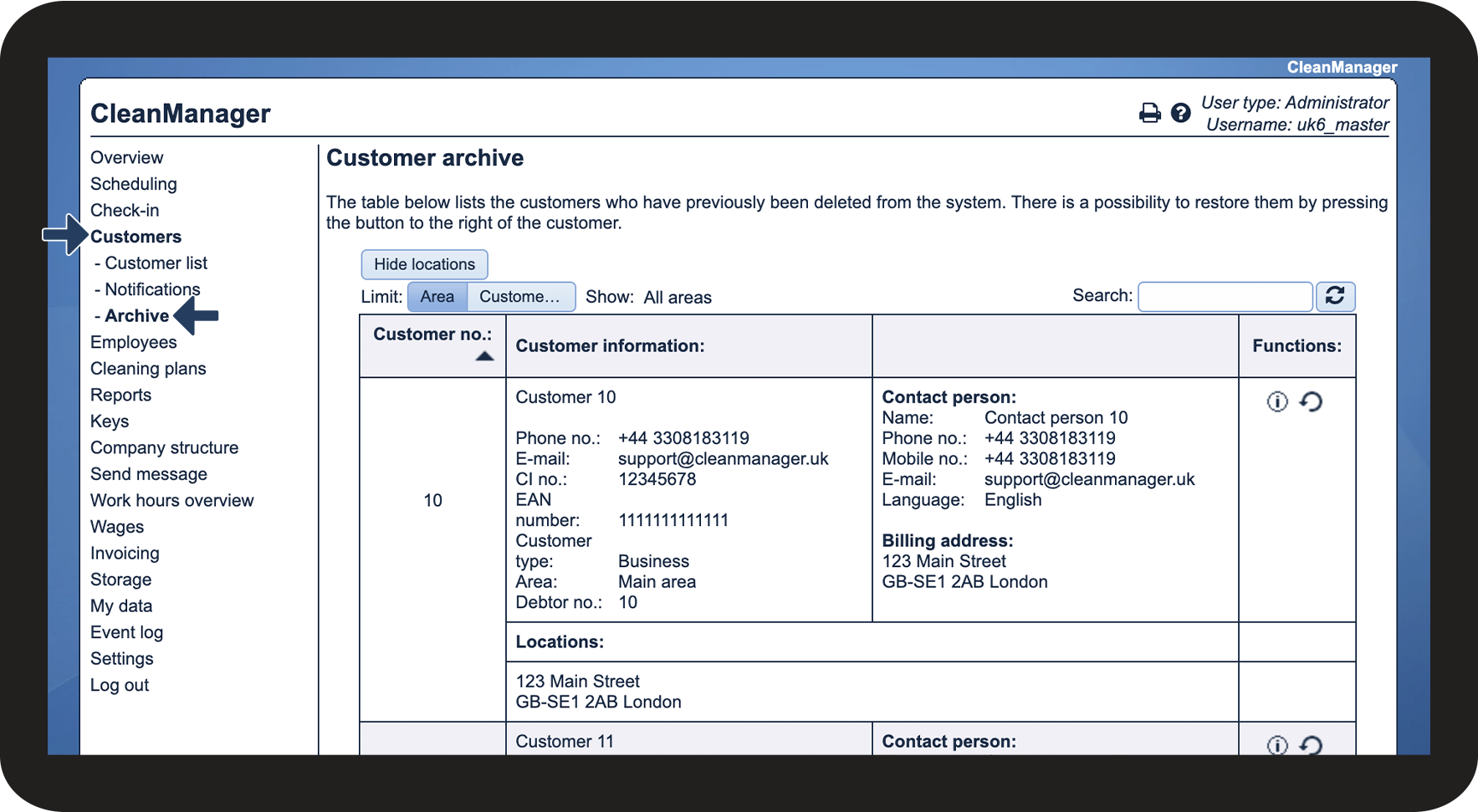
Task: Switch limit to Customer option
Action: (520, 297)
